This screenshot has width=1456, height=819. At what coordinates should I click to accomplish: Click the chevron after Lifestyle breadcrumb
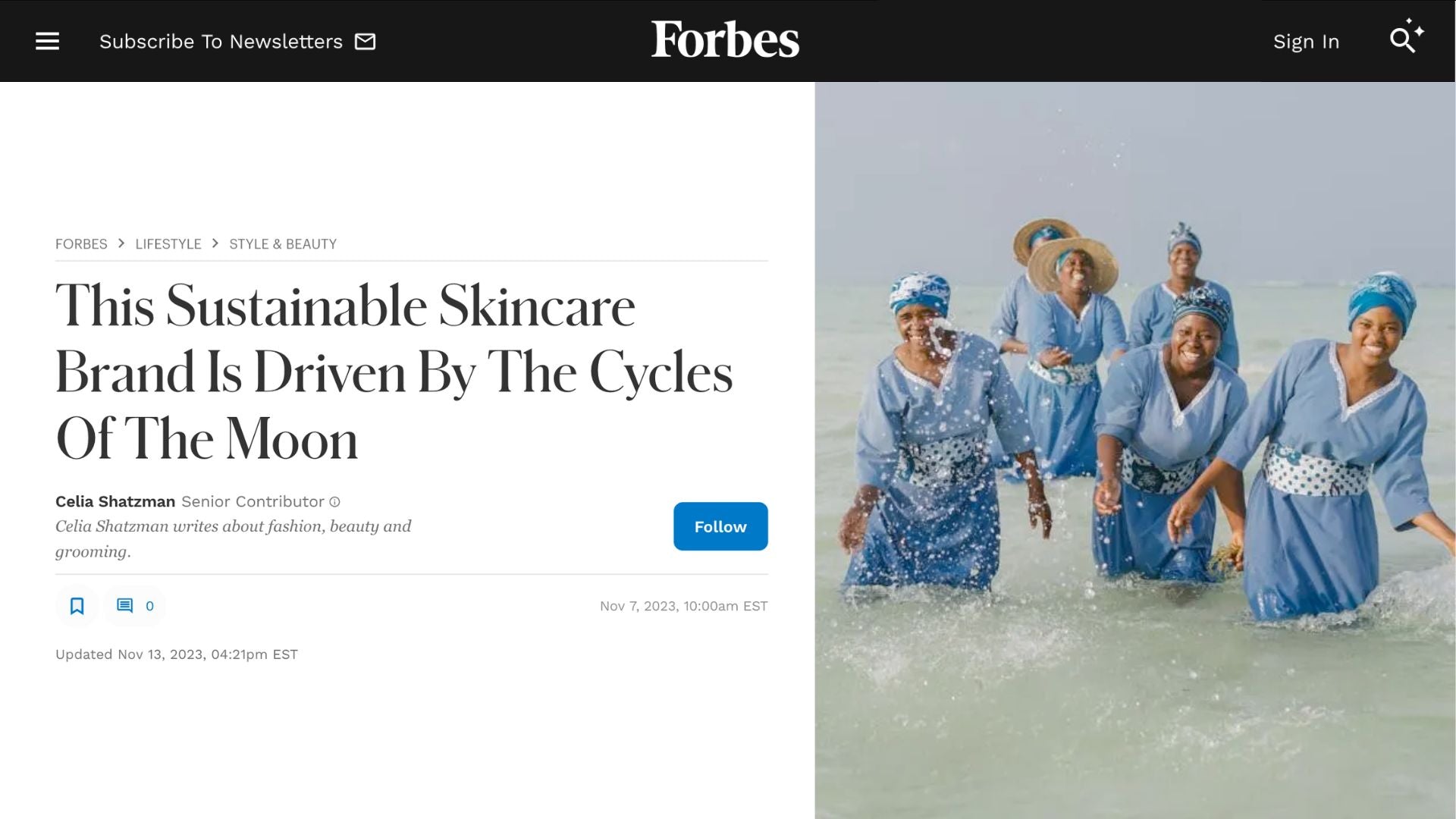pos(215,243)
